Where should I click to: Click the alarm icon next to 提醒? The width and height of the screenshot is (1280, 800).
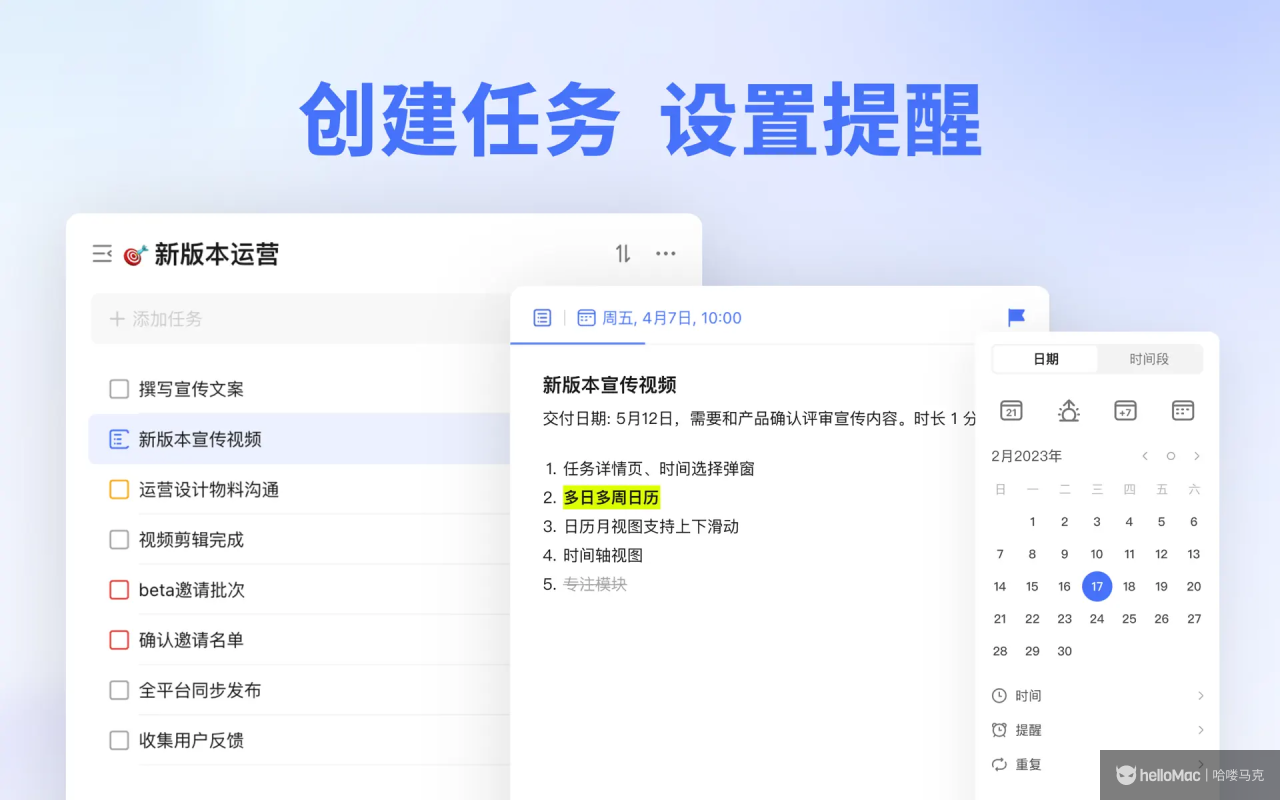click(999, 730)
